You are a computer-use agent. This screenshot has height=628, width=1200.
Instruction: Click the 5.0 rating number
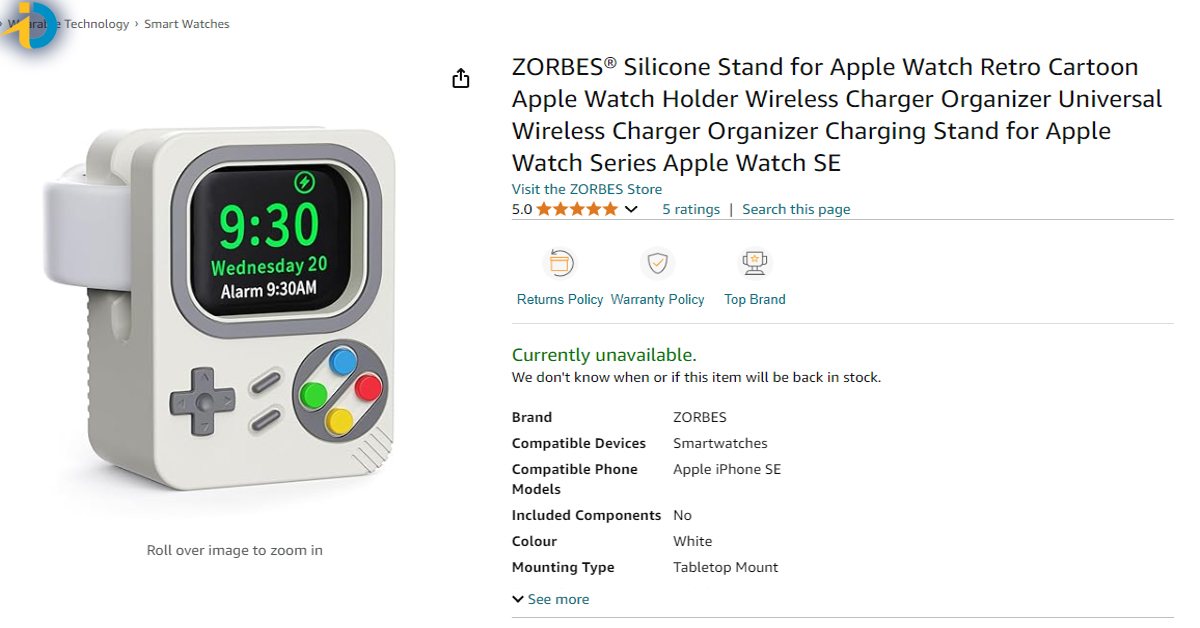(x=522, y=209)
